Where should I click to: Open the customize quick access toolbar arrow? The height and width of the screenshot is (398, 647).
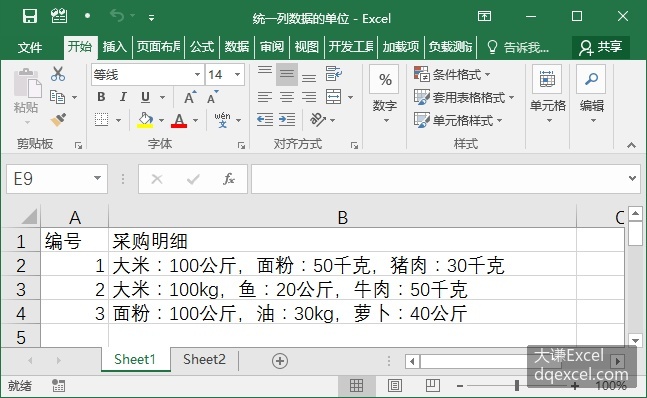click(151, 17)
